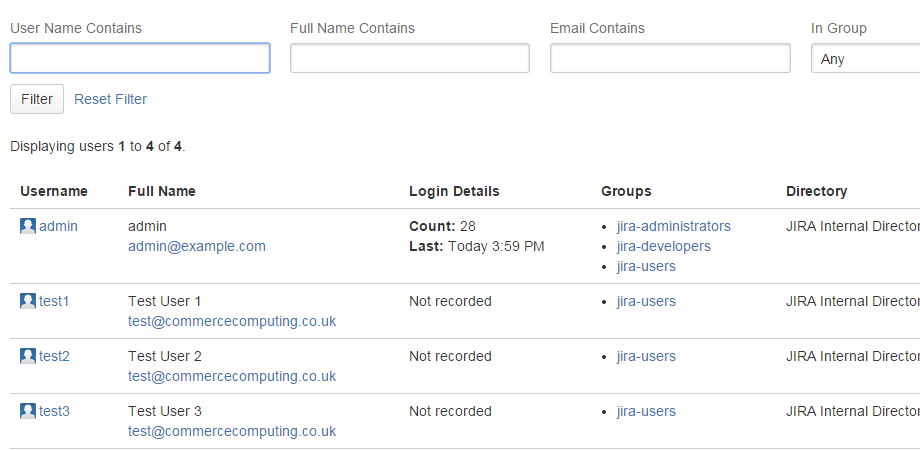Click the Reset Filter link
The width and height of the screenshot is (920, 450).
coord(110,99)
